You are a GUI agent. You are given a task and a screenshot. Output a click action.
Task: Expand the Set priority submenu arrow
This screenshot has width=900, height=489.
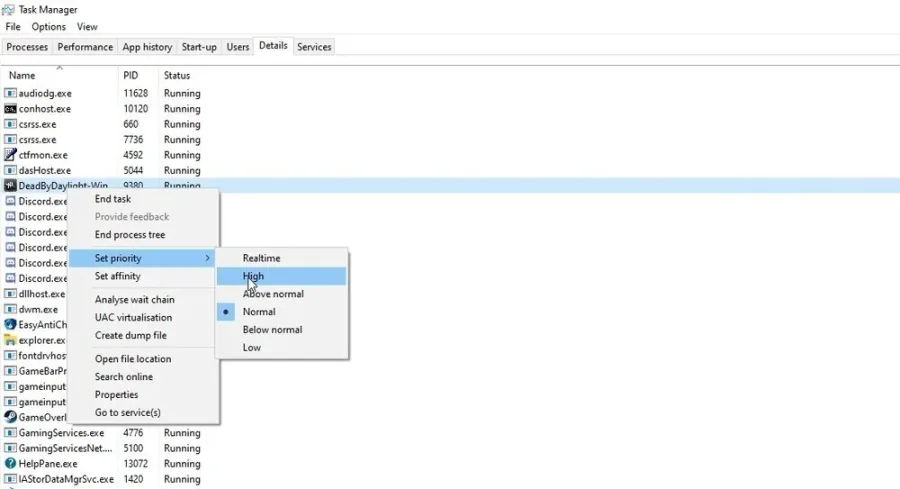pos(207,258)
